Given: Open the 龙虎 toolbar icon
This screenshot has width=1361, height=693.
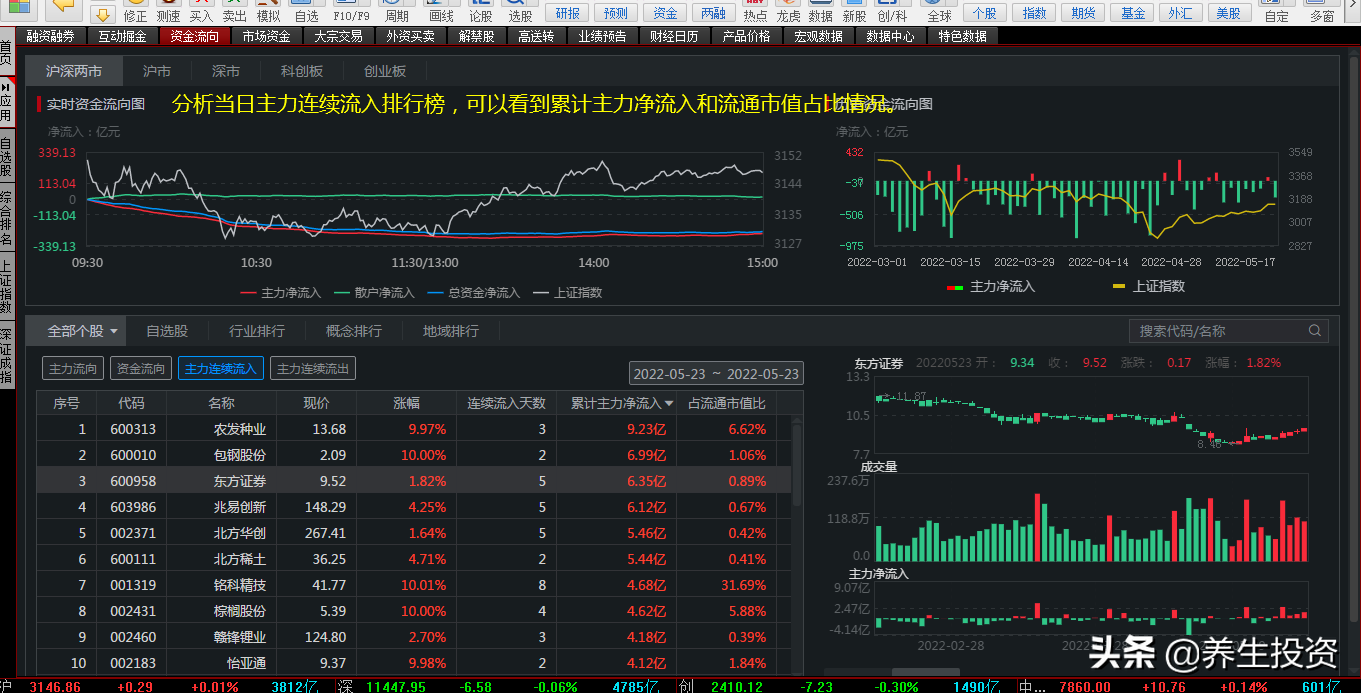Looking at the screenshot, I should click(x=788, y=11).
